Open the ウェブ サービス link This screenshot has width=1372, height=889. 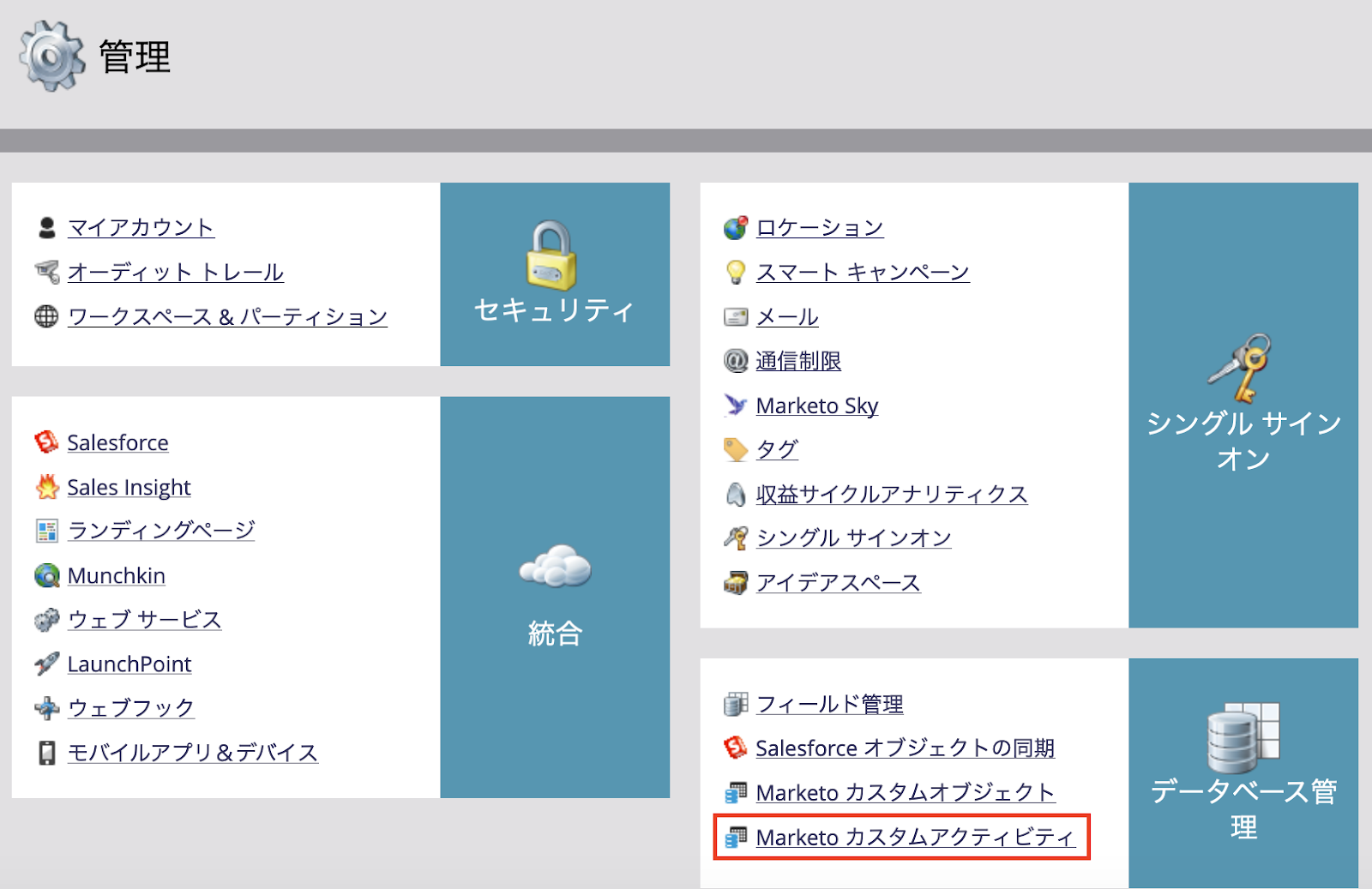[144, 620]
